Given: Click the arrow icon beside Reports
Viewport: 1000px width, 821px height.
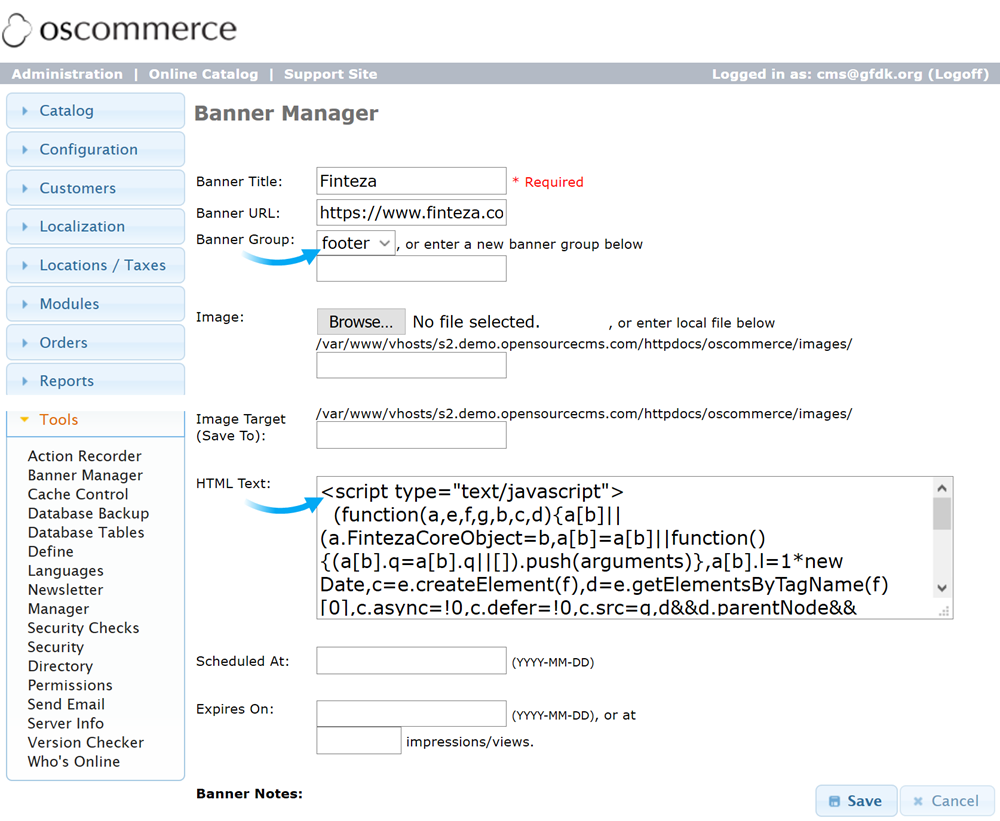Looking at the screenshot, I should coord(25,381).
